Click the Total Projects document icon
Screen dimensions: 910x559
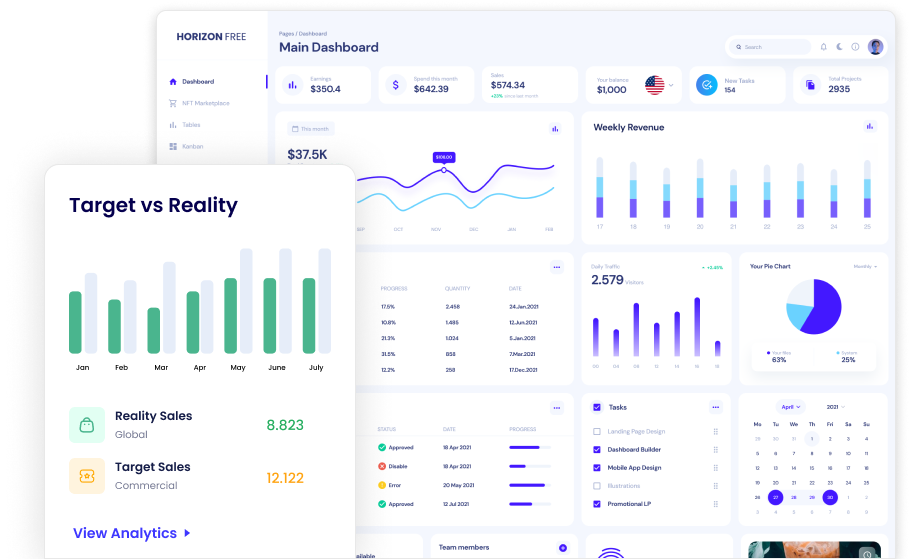[810, 85]
